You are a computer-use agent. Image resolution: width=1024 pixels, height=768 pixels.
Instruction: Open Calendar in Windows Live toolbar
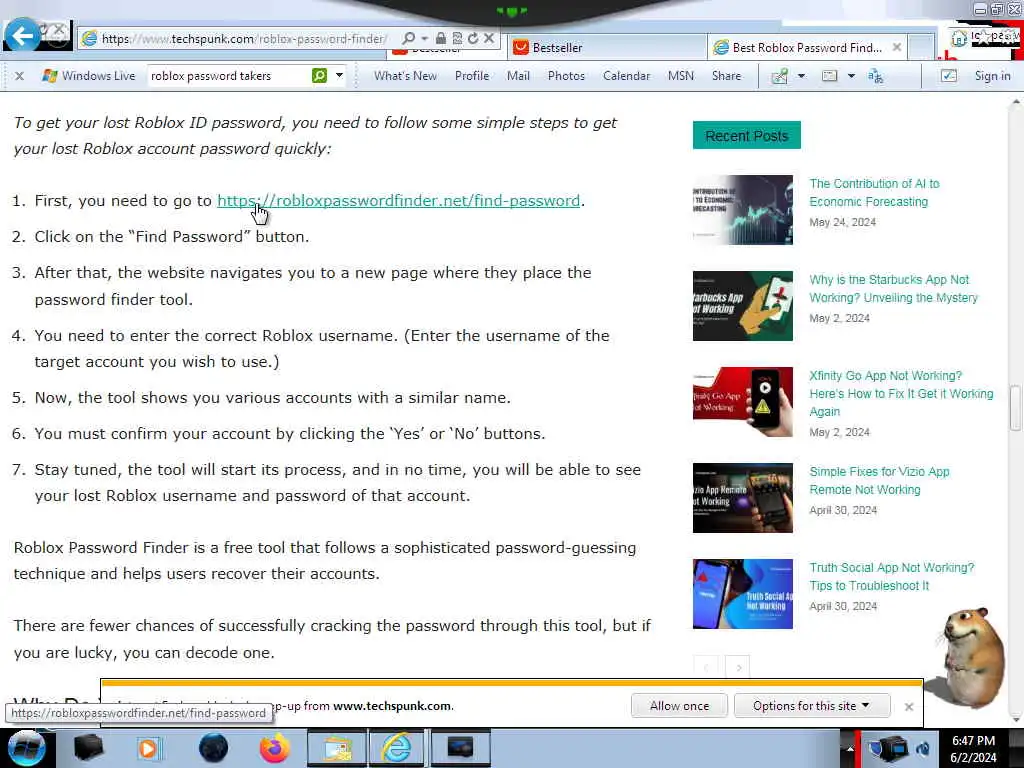pos(626,76)
